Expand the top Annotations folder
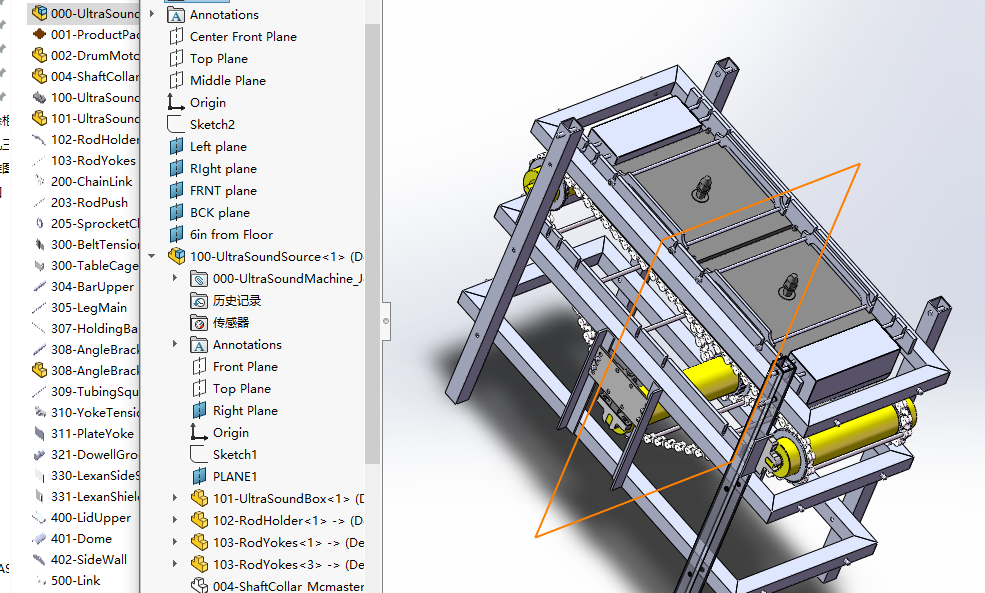The height and width of the screenshot is (593, 985). click(x=152, y=13)
